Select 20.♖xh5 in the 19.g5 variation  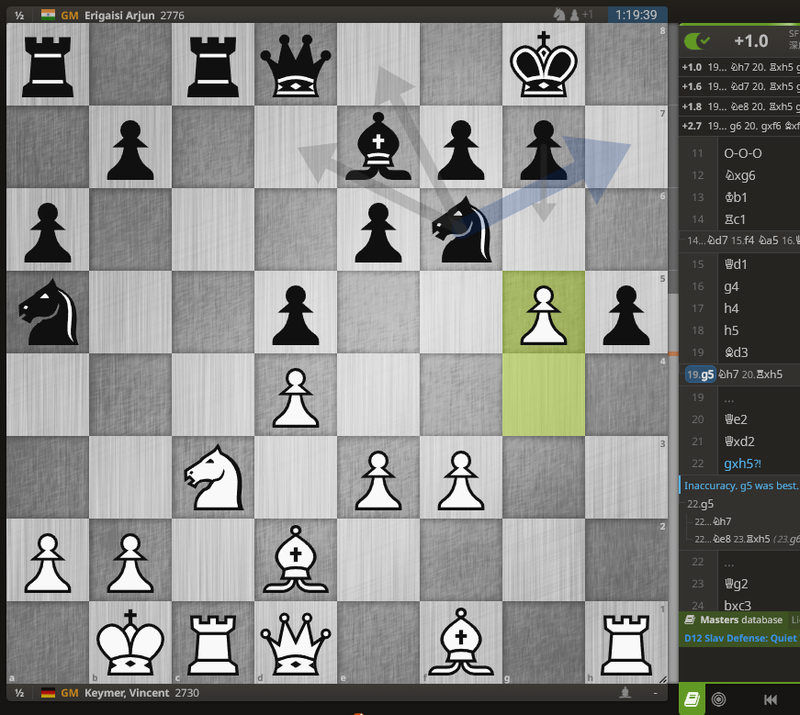tap(762, 375)
